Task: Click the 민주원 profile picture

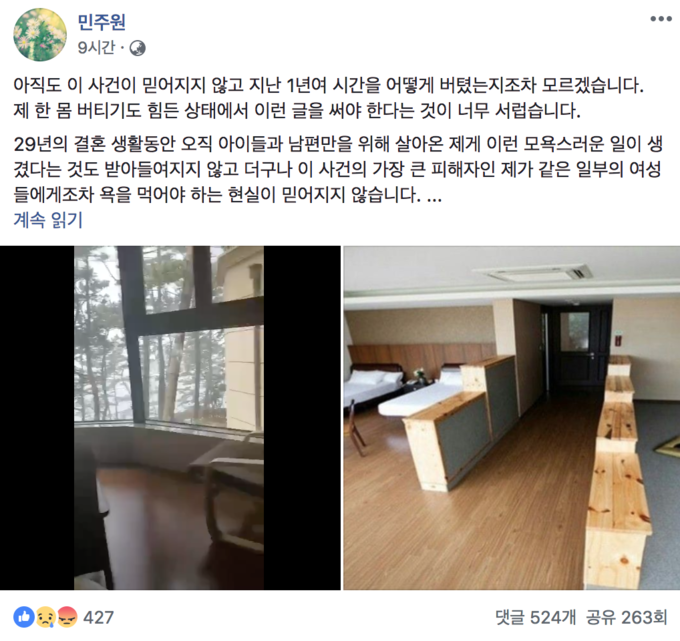Action: tap(40, 35)
